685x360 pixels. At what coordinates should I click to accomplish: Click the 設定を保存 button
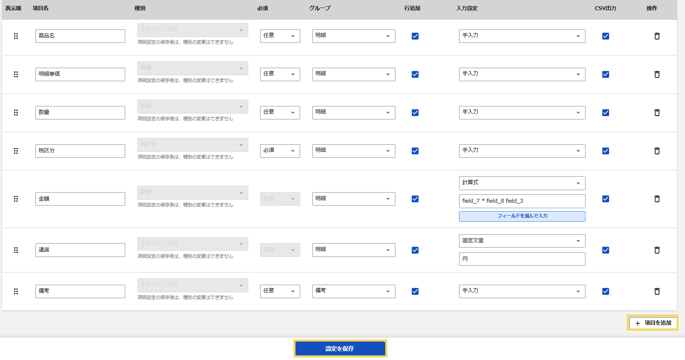tap(340, 349)
